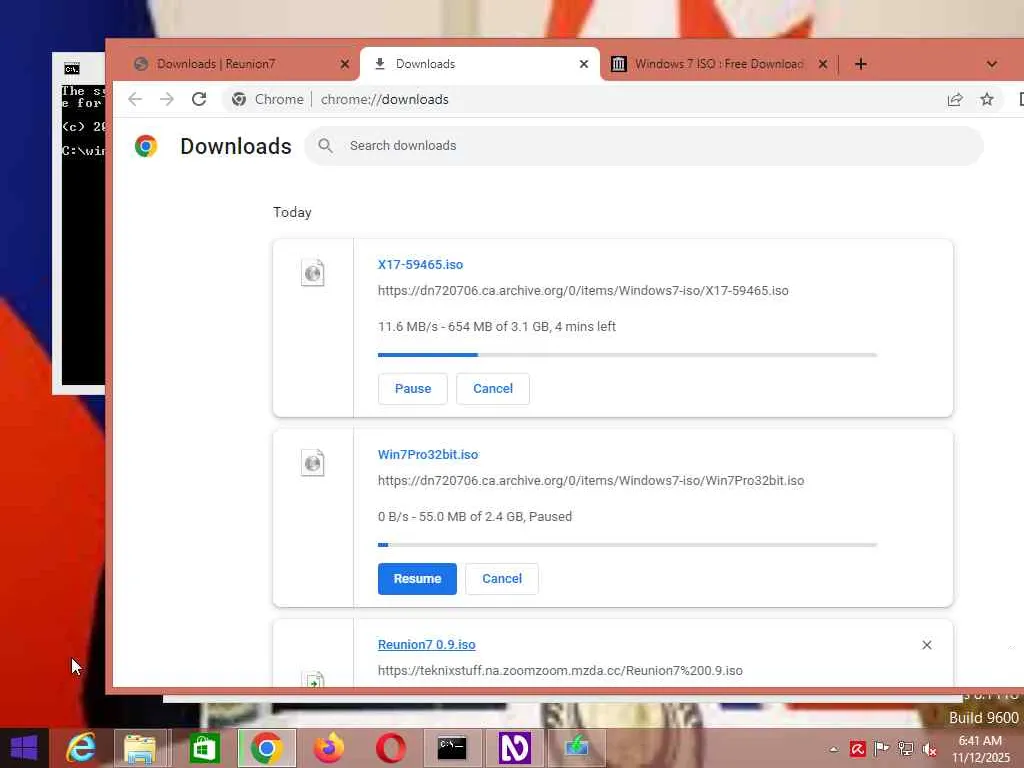Launch Firefox from the taskbar
The image size is (1024, 768).
click(329, 748)
